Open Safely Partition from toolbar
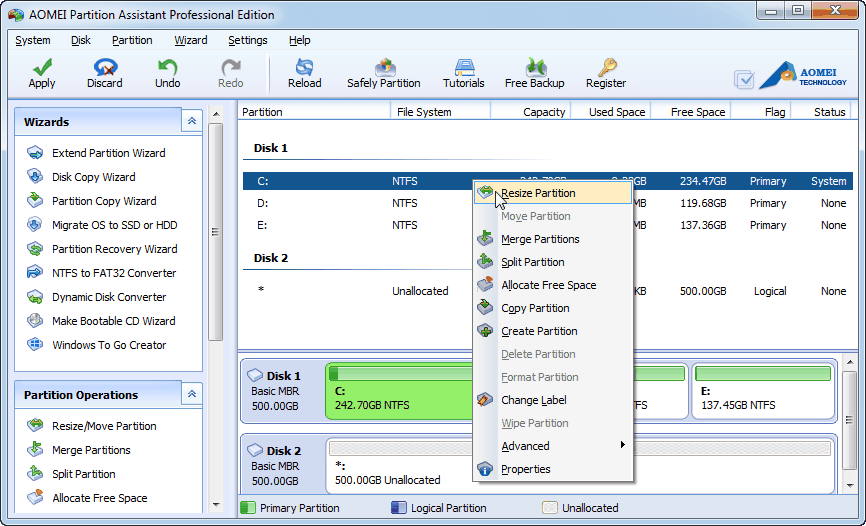866x526 pixels. point(384,73)
